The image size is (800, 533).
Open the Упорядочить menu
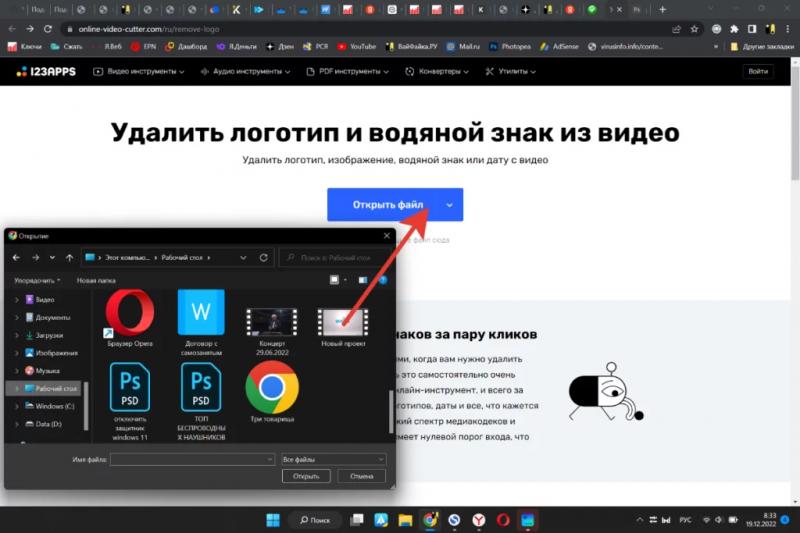click(37, 281)
